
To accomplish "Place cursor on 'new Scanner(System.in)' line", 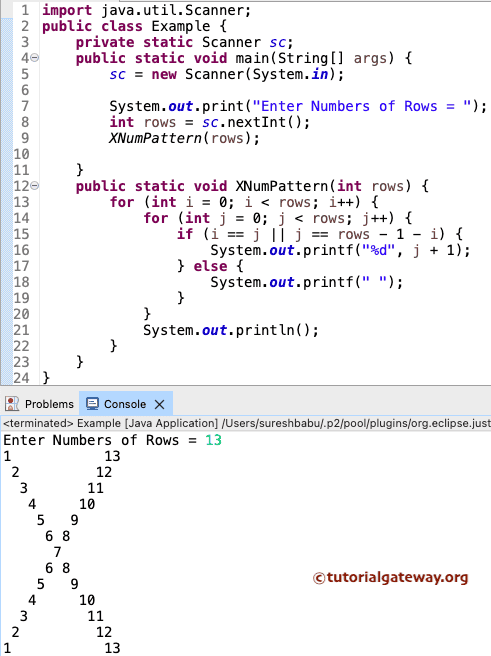I will 227,74.
